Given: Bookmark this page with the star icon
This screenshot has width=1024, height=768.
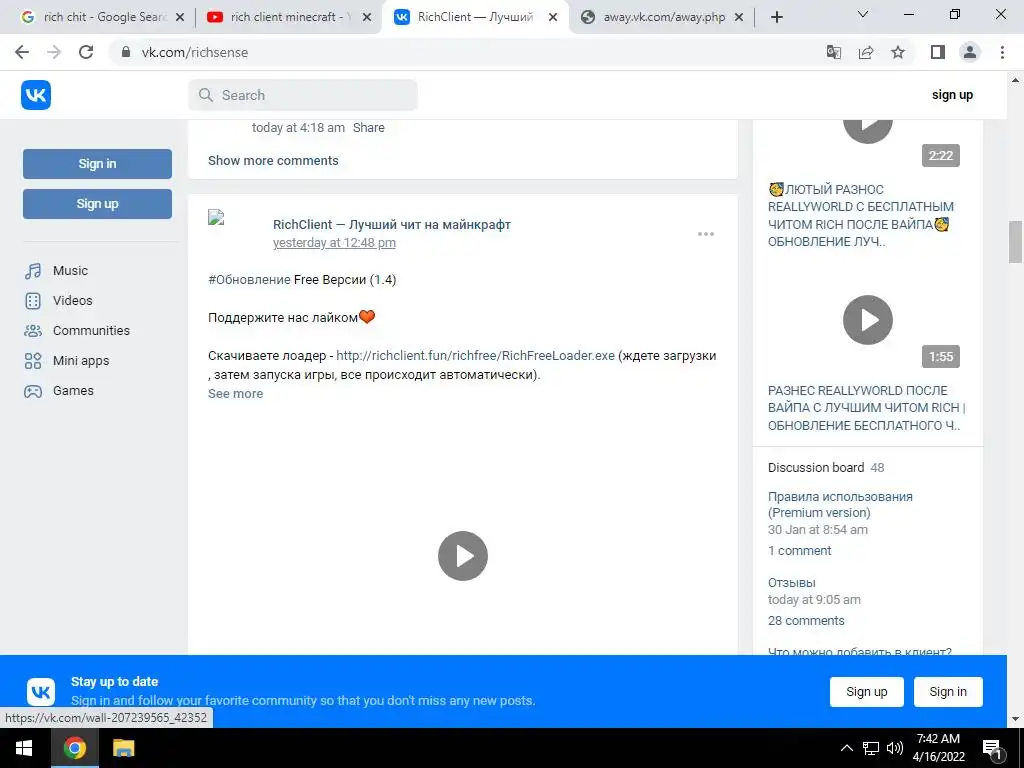Looking at the screenshot, I should pyautogui.click(x=898, y=52).
